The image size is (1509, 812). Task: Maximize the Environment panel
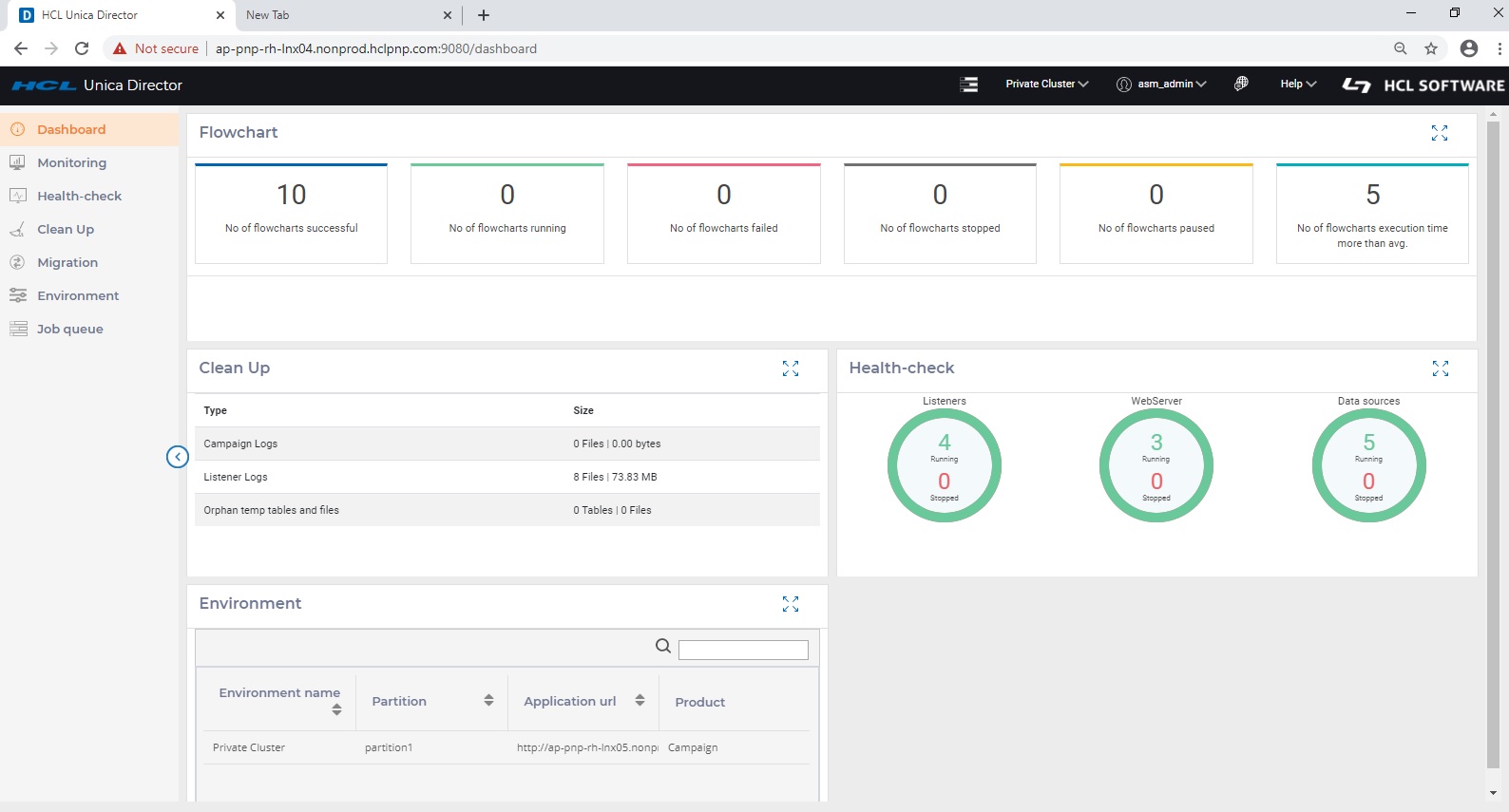point(790,604)
